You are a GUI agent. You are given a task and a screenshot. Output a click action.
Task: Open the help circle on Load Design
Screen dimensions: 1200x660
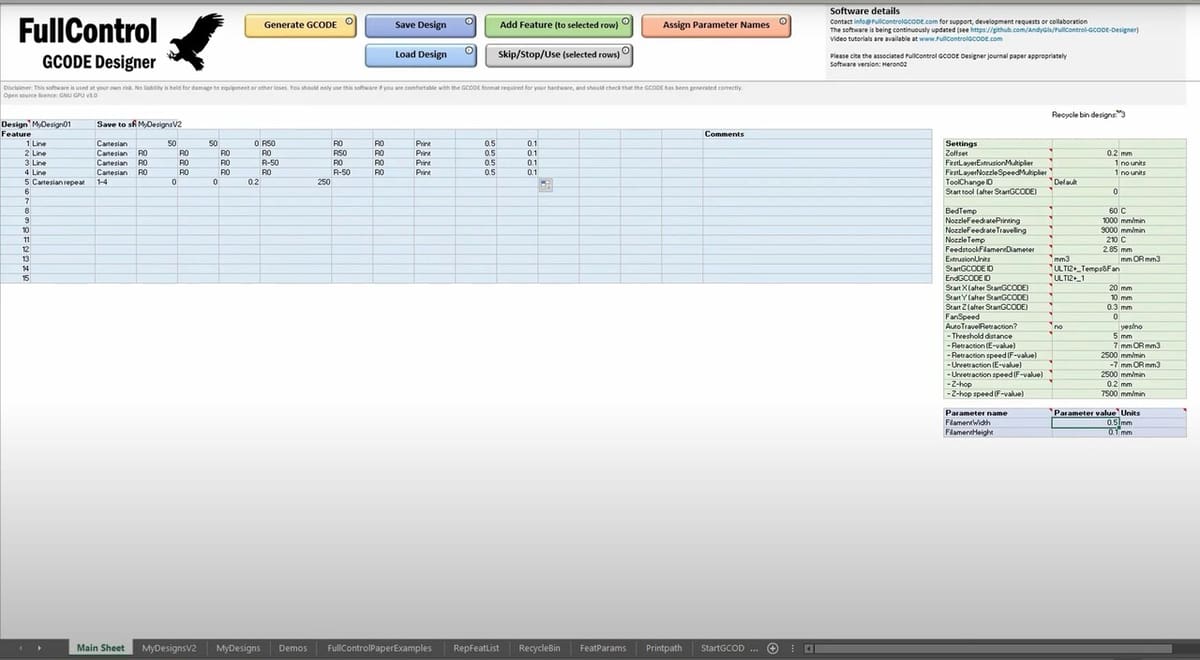tap(469, 48)
